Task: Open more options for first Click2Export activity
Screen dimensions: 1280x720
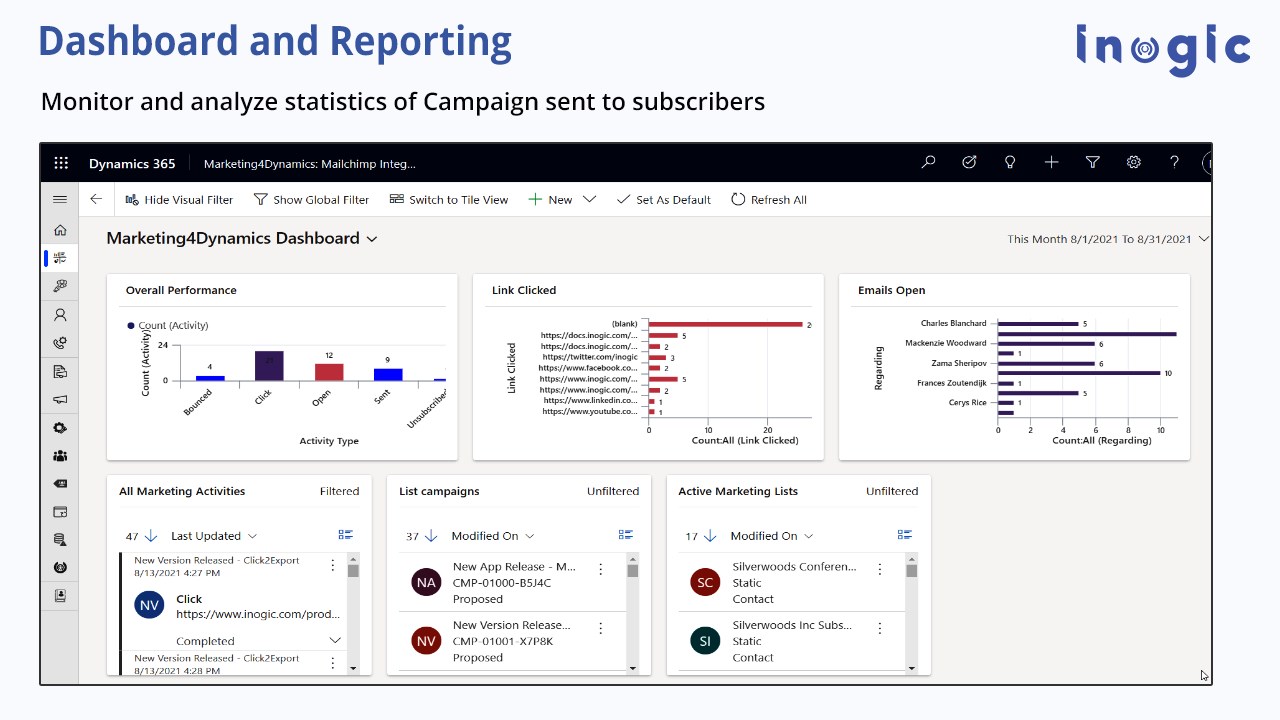Action: click(333, 566)
